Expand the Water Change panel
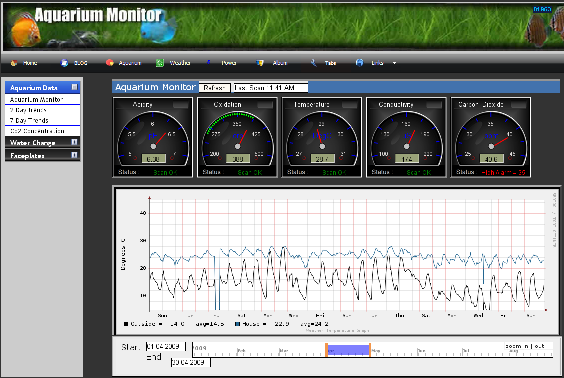 click(74, 142)
